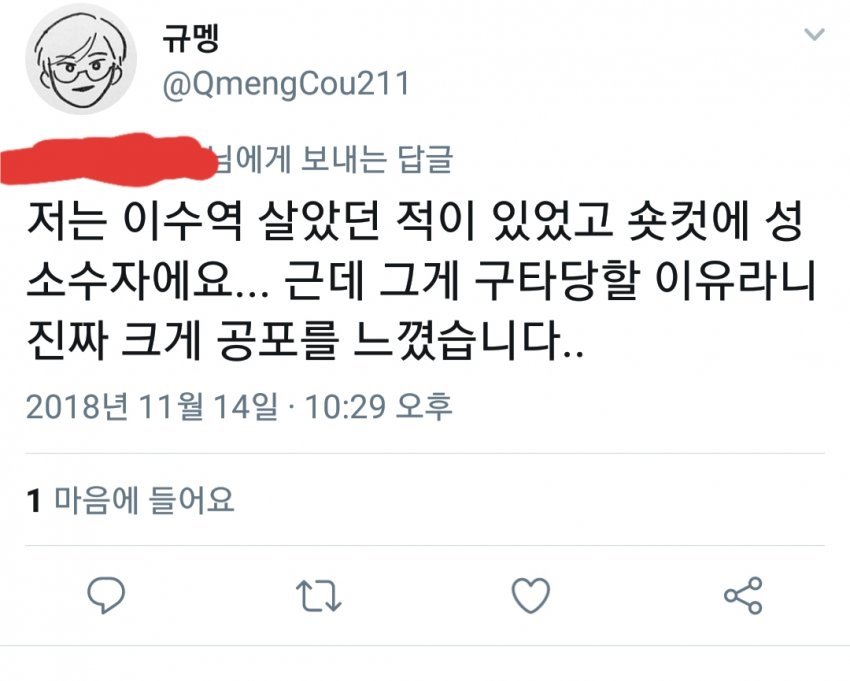Visit the @QmengCou211 handle
Image resolution: width=850 pixels, height=681 pixels.
pos(286,84)
